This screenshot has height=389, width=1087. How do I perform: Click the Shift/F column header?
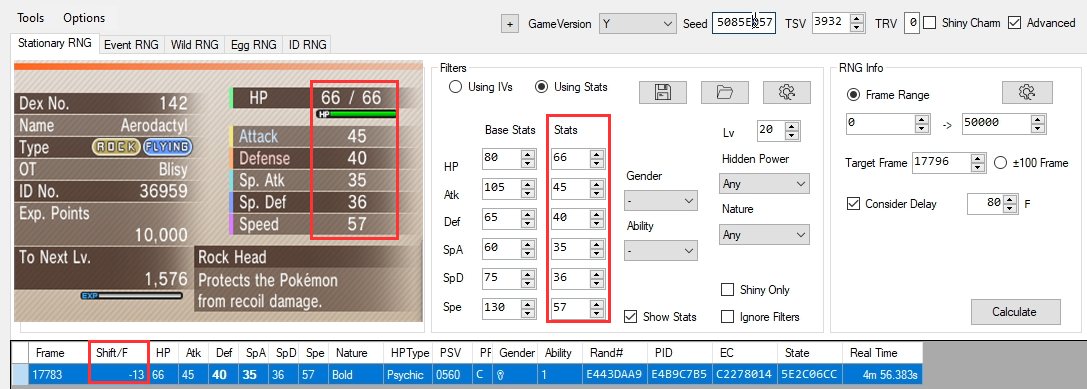coord(119,353)
